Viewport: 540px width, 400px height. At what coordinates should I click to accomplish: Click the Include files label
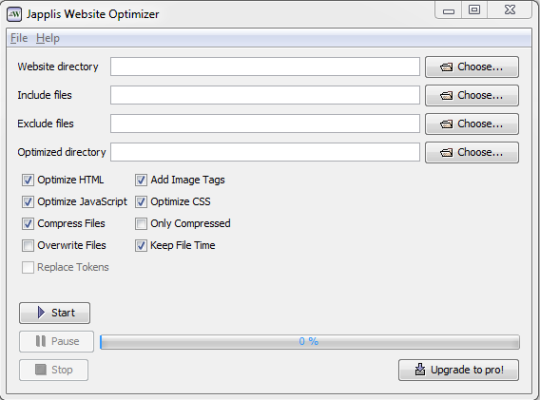click(45, 95)
